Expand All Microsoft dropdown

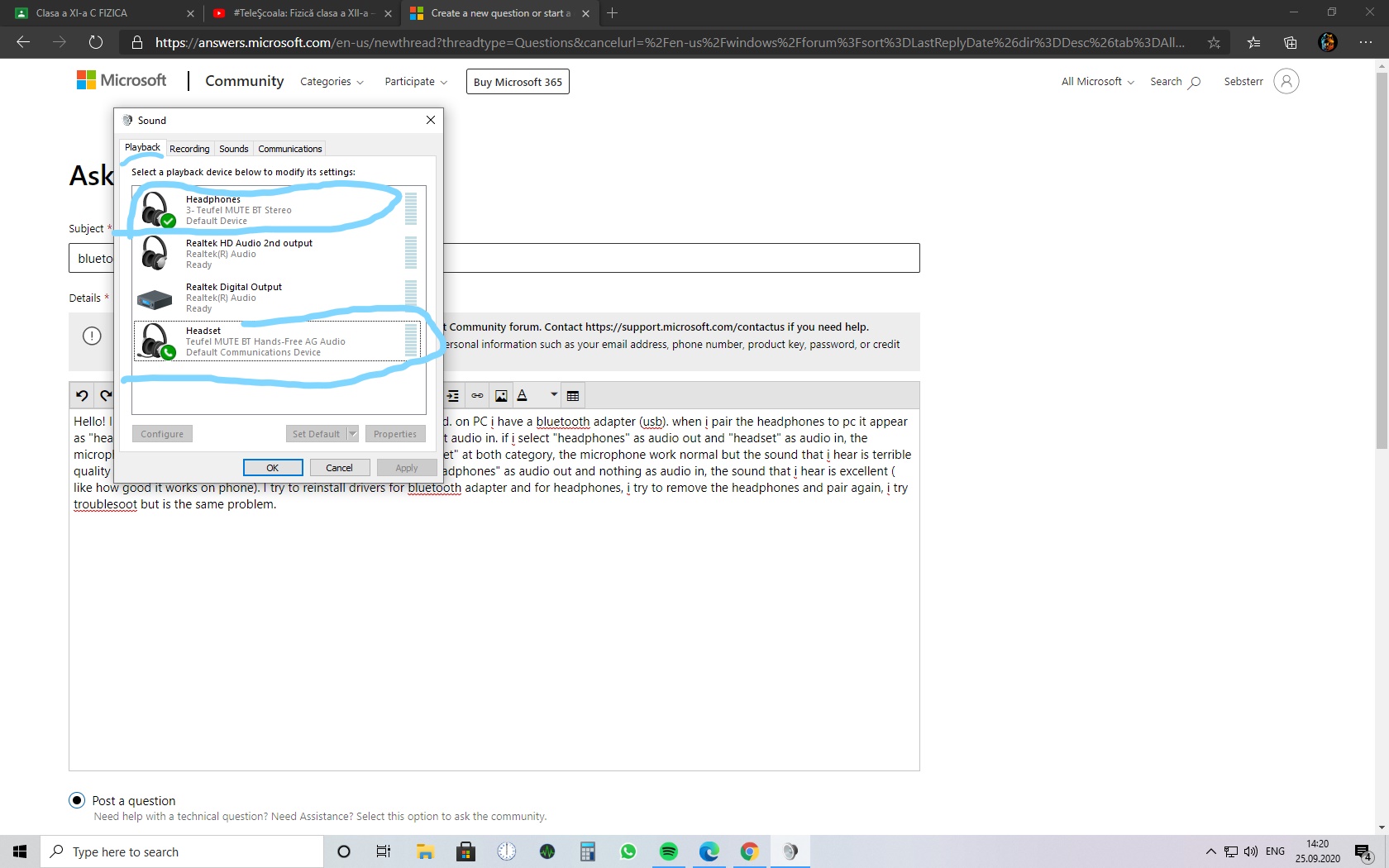tap(1098, 82)
